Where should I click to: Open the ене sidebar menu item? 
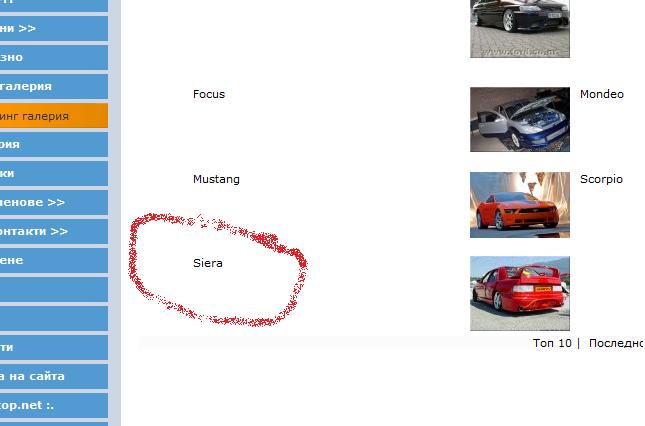pos(54,260)
